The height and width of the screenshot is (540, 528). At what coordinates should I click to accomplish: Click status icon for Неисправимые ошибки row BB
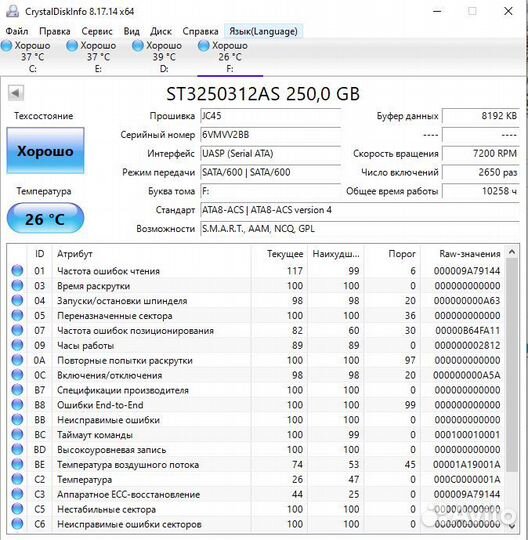click(17, 420)
